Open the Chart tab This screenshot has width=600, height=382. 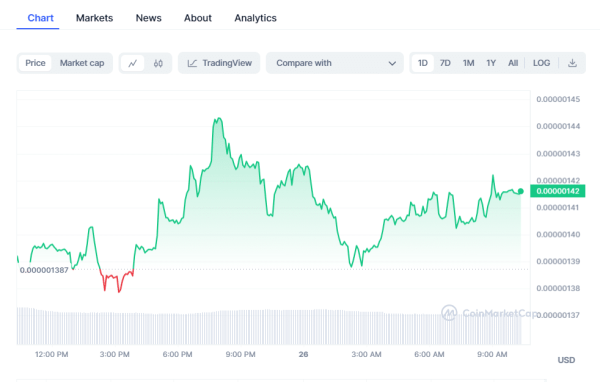[x=40, y=18]
